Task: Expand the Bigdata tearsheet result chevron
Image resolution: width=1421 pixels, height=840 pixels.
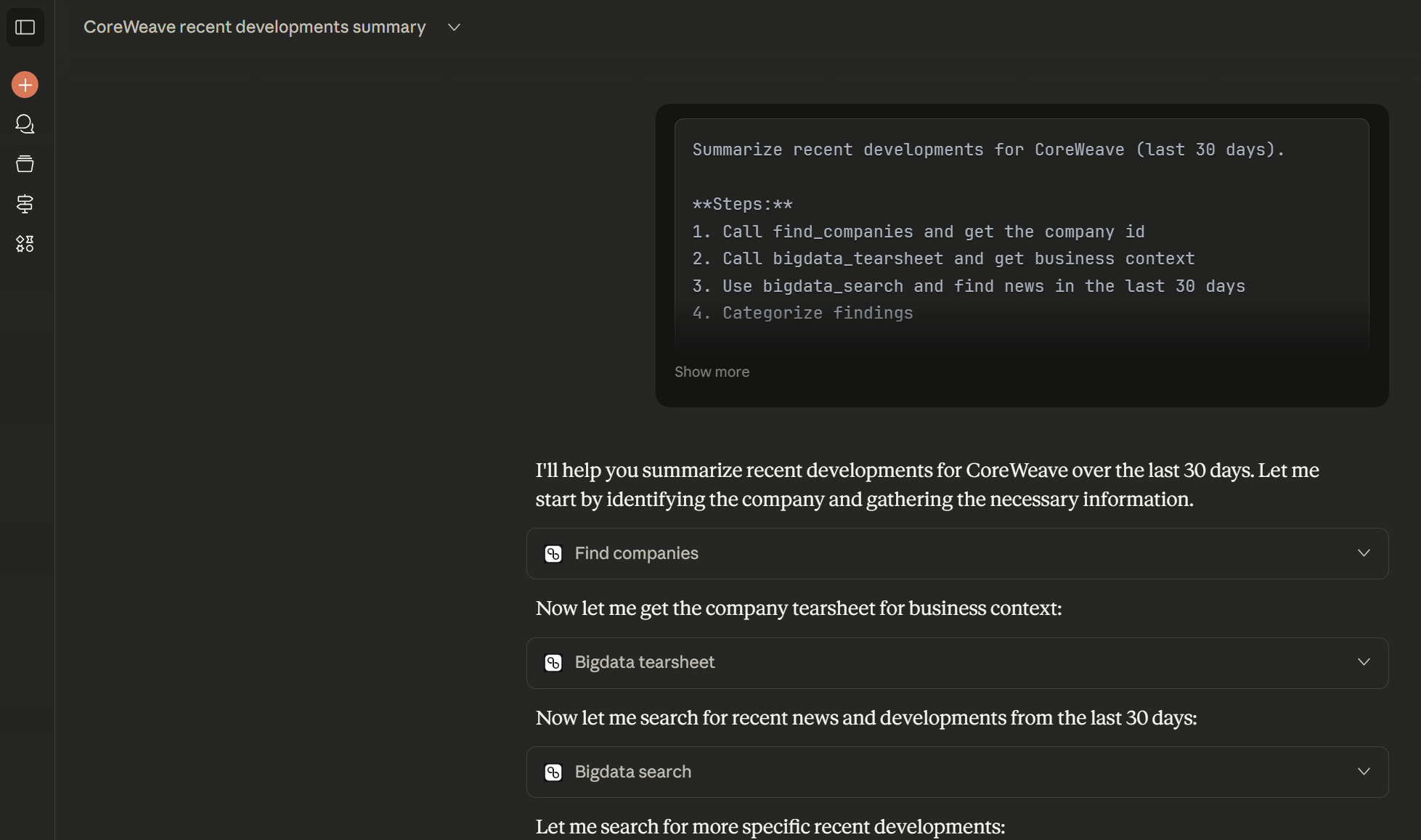Action: [x=1364, y=661]
